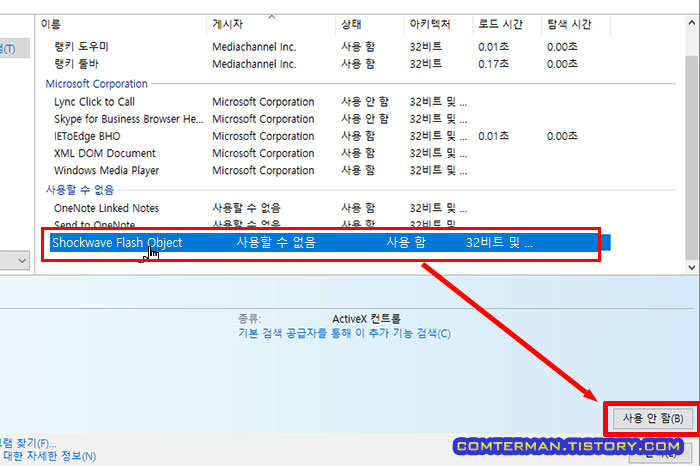700x466 pixels.
Task: Click the 상태 column header
Action: pos(370,24)
